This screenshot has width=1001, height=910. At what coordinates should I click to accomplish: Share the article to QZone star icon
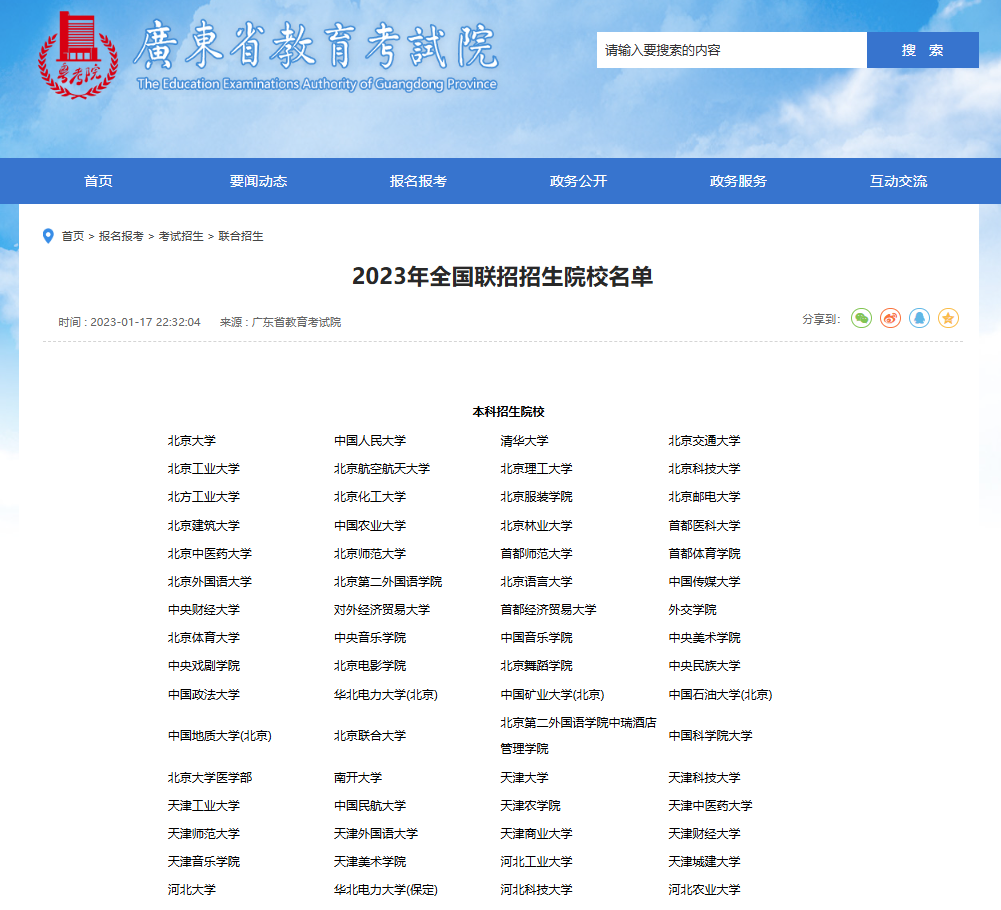click(948, 318)
